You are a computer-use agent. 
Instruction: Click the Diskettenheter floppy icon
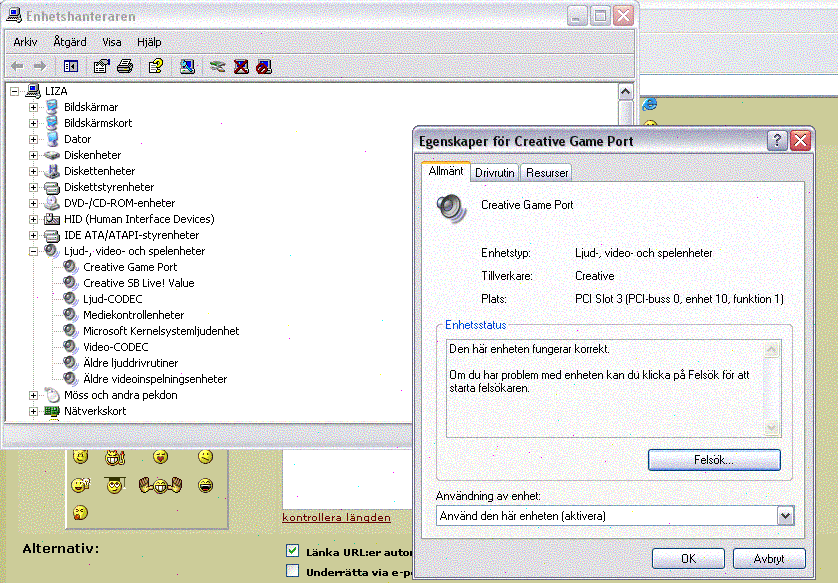(52, 171)
